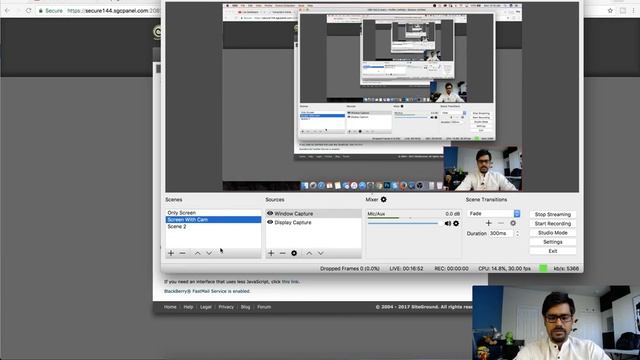Click the Secure lock icon in Chrome
The image size is (640, 360).
pyautogui.click(x=40, y=11)
